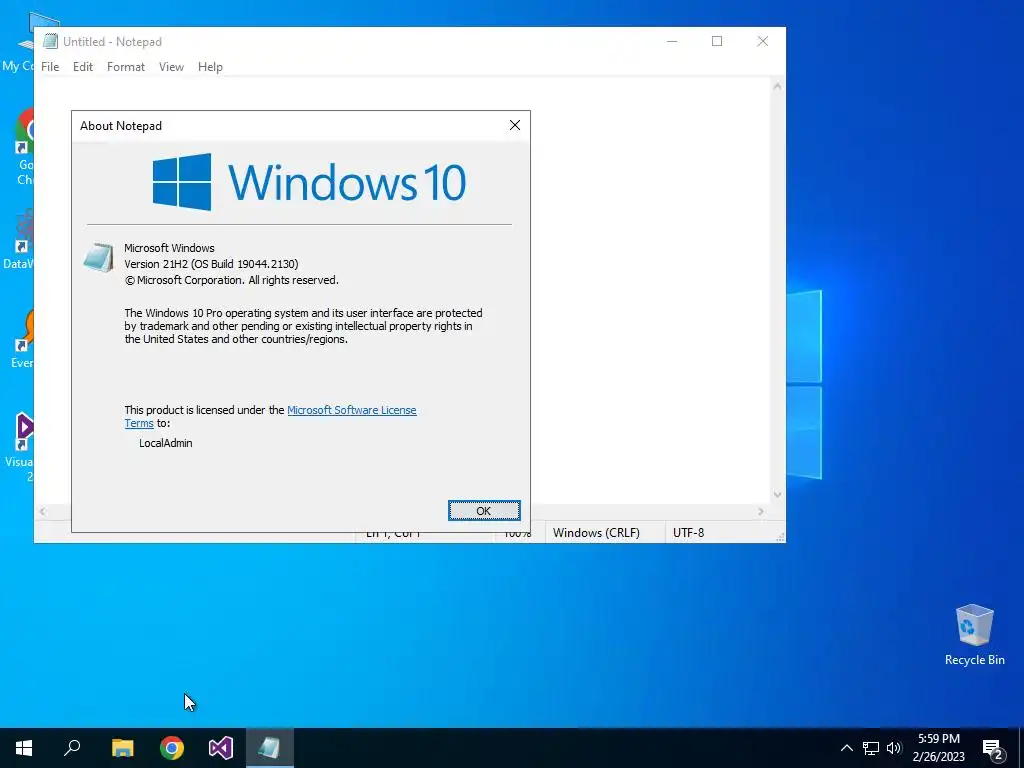Open Notepad's Format menu
This screenshot has height=768, width=1024.
(x=125, y=67)
